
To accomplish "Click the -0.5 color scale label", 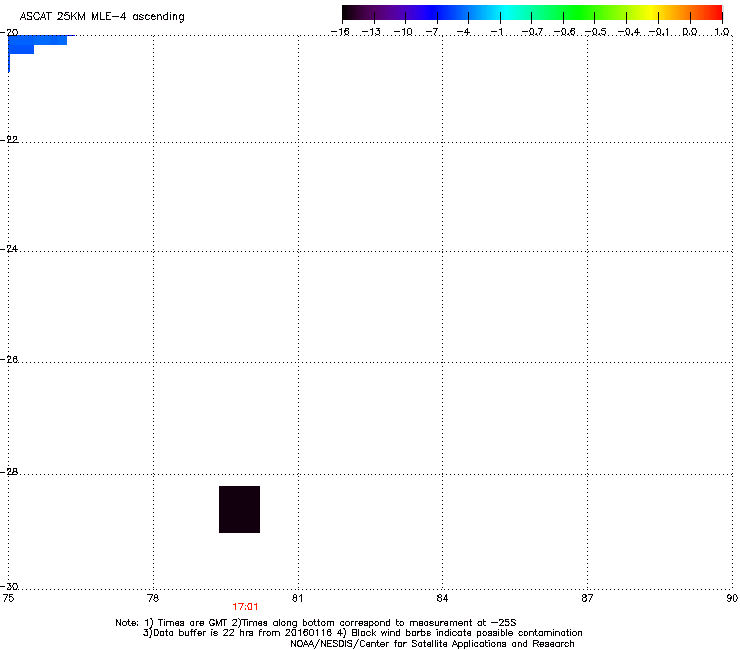I will (x=596, y=32).
